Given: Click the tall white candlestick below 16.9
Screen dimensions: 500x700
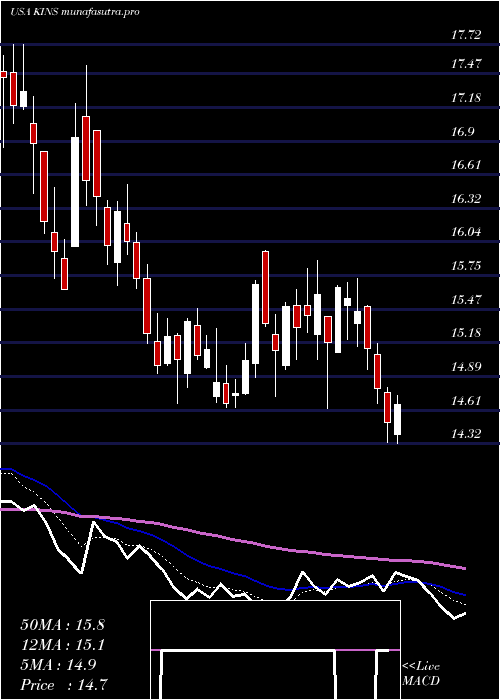Looking at the screenshot, I should (75, 192).
